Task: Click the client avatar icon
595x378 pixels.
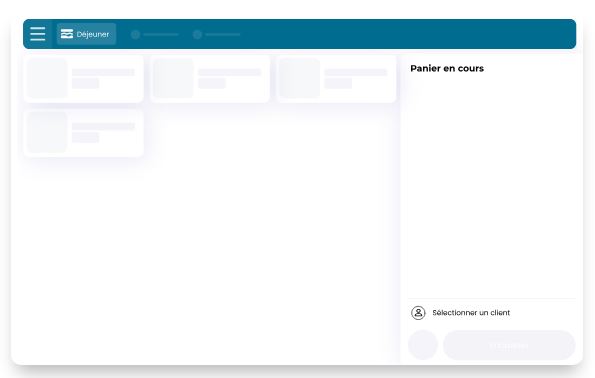Action: 418,313
